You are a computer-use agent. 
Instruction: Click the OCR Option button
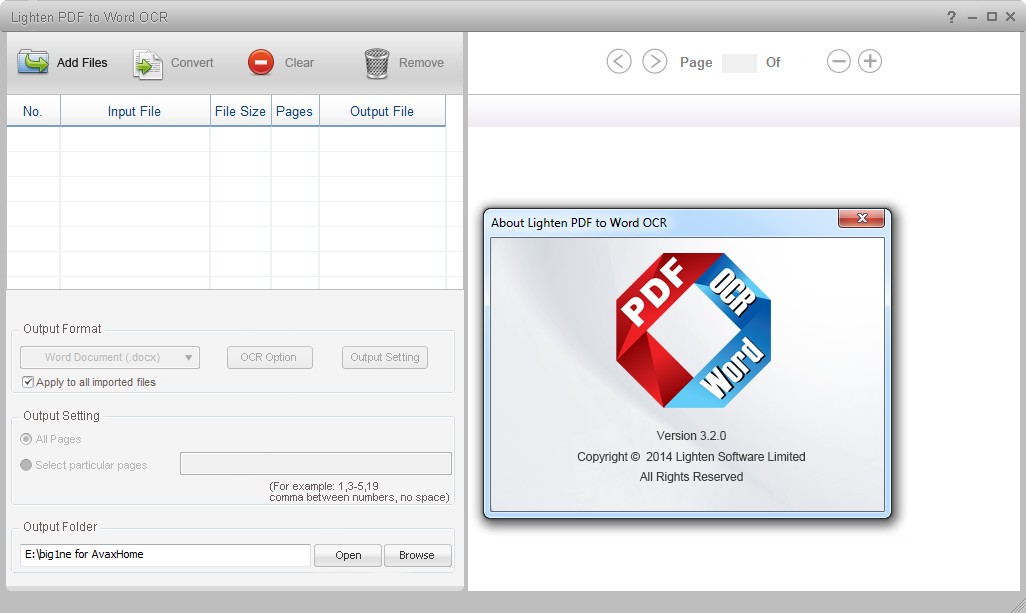tap(270, 357)
